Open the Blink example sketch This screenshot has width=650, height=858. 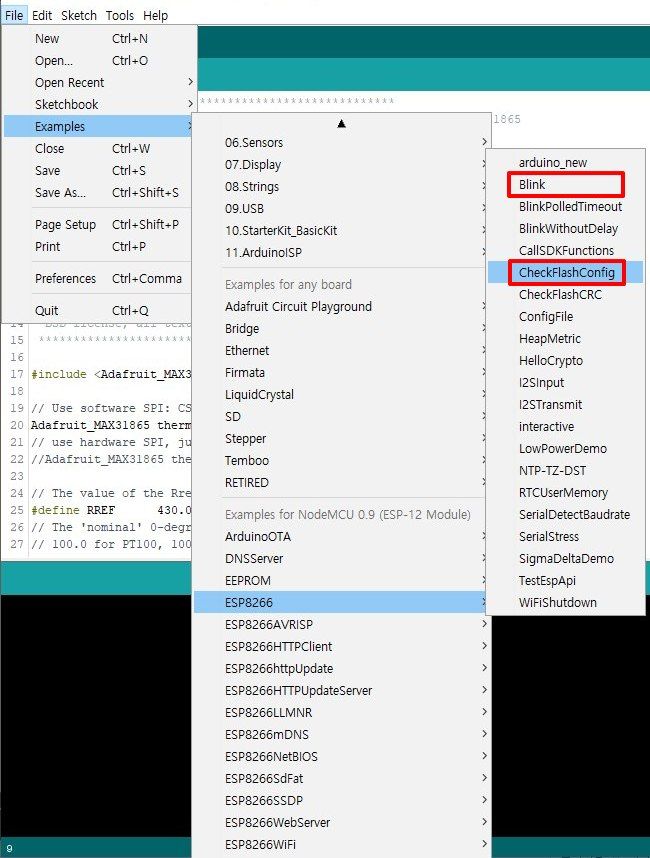point(565,184)
